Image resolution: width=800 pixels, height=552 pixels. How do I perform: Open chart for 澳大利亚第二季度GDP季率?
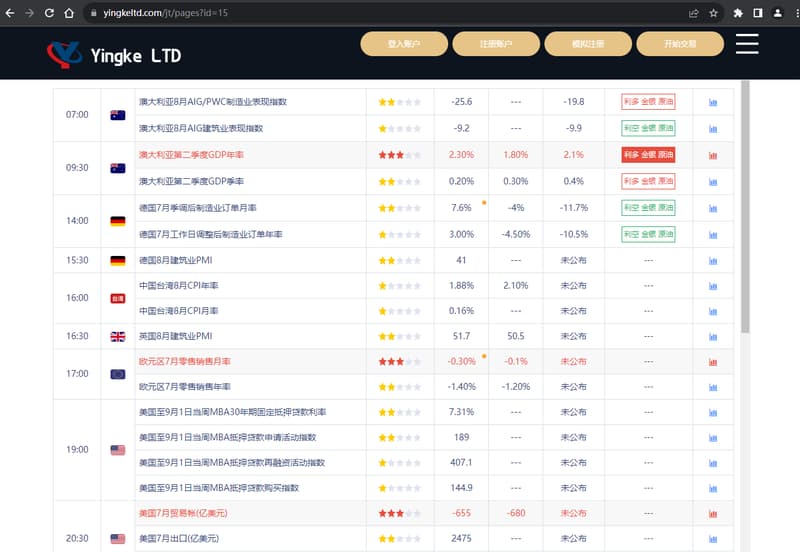713,182
